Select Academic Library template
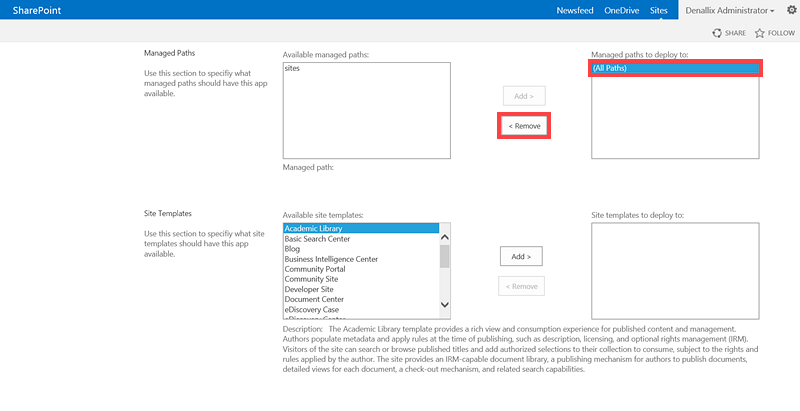 click(x=361, y=228)
